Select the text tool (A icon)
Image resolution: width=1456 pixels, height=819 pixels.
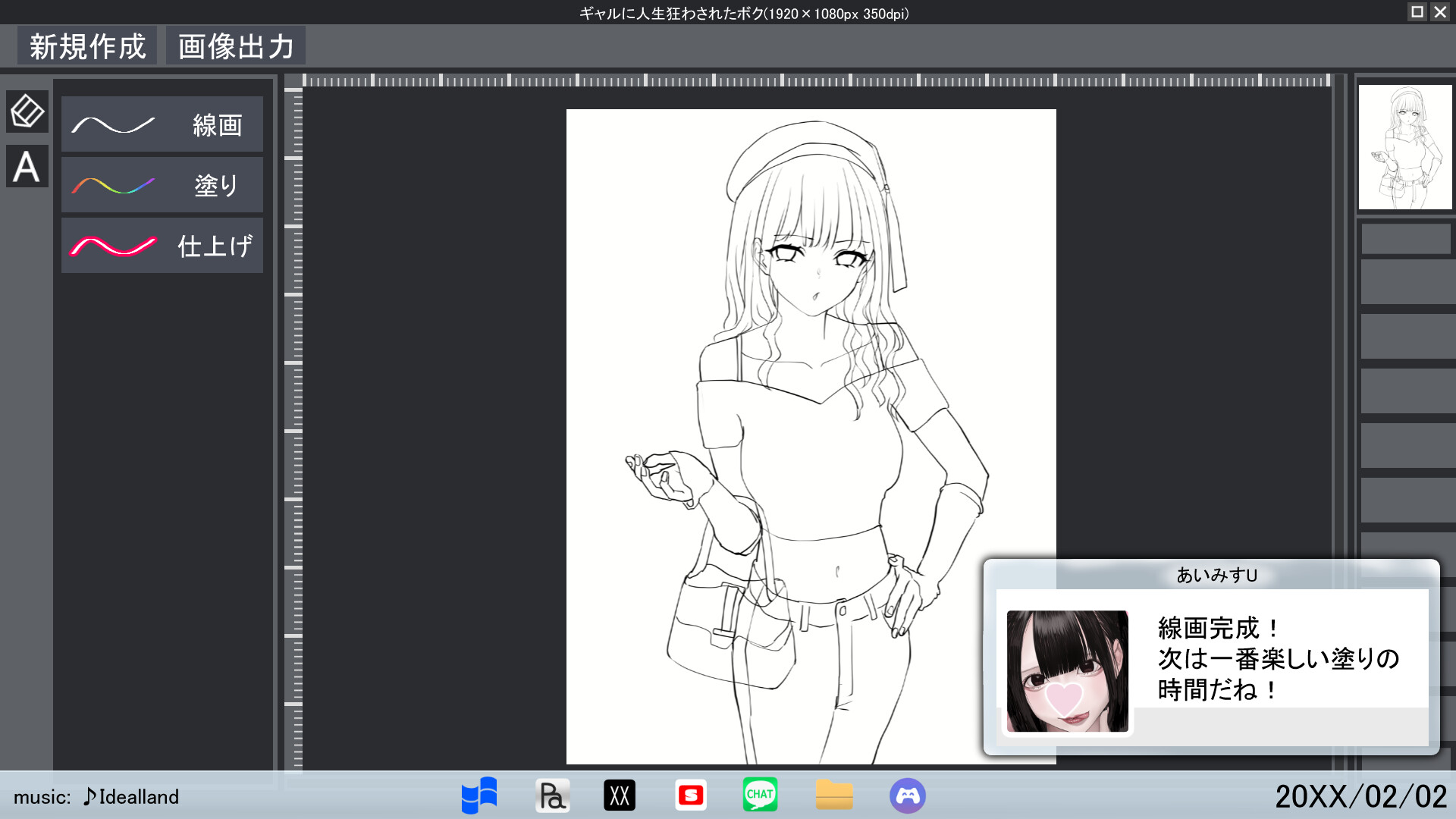click(27, 167)
